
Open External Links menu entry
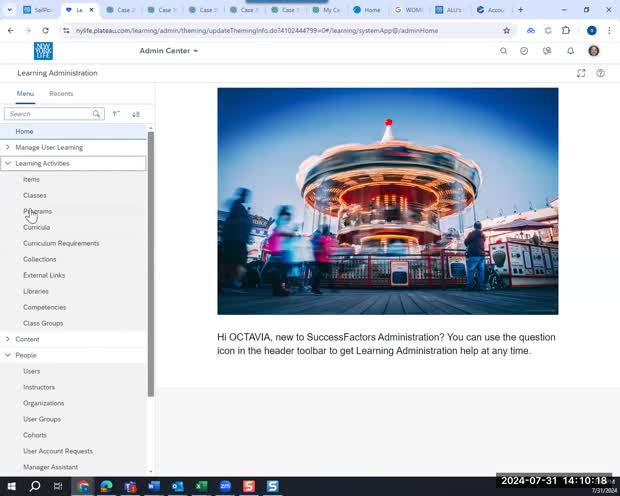[x=44, y=275]
